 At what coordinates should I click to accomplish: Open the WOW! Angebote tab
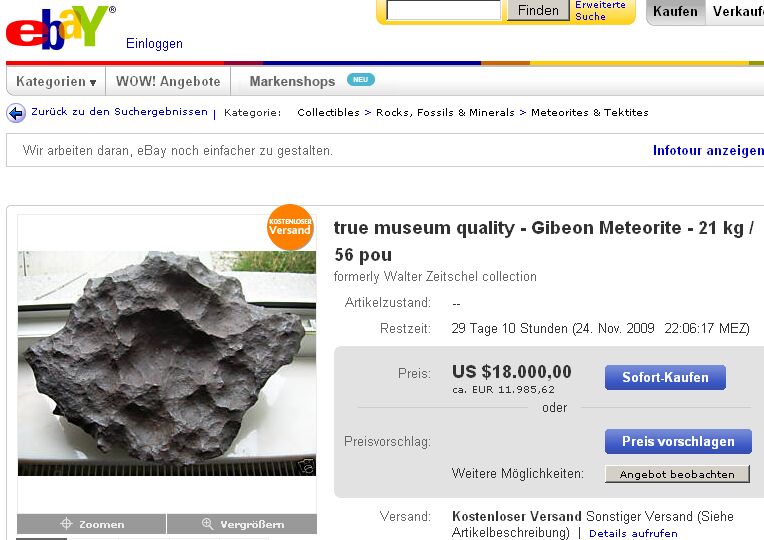tap(168, 82)
